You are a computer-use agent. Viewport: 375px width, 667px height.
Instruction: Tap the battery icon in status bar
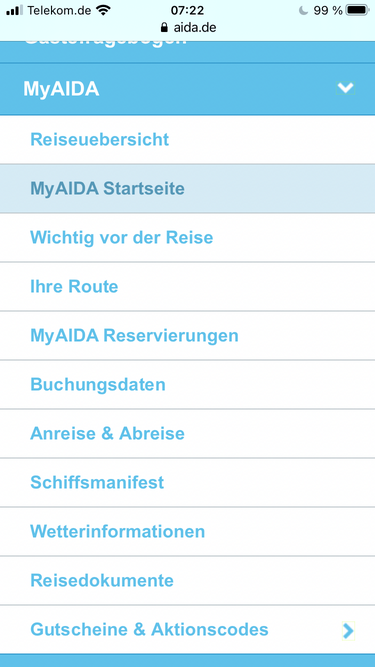point(357,10)
